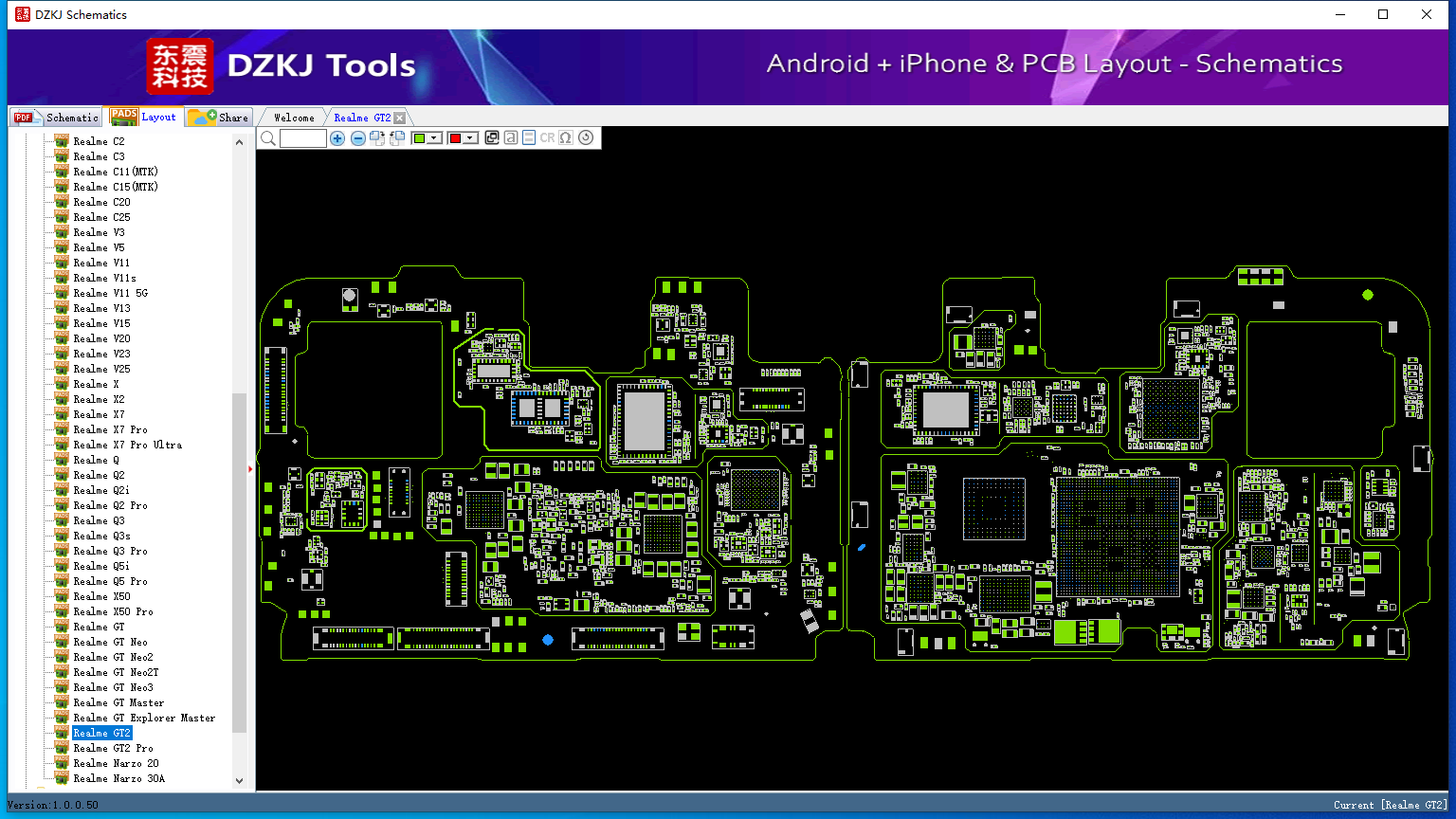Select Realme V25 from the device list
The height and width of the screenshot is (819, 1456).
102,369
